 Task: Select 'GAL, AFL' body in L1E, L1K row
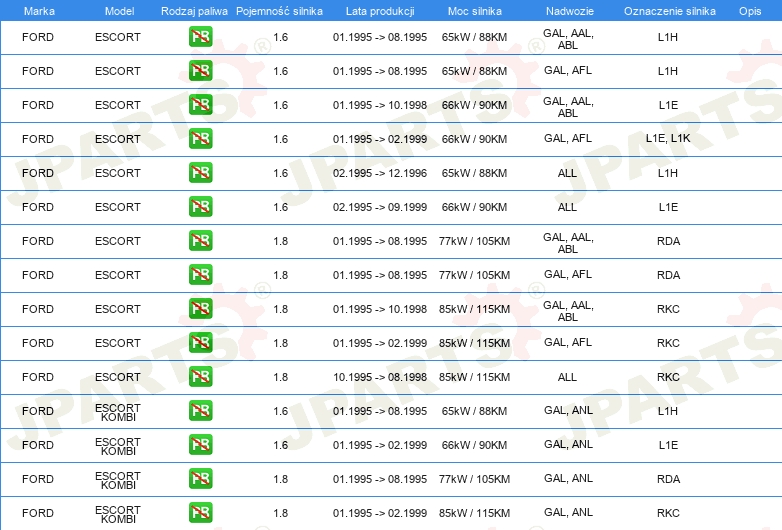click(568, 138)
